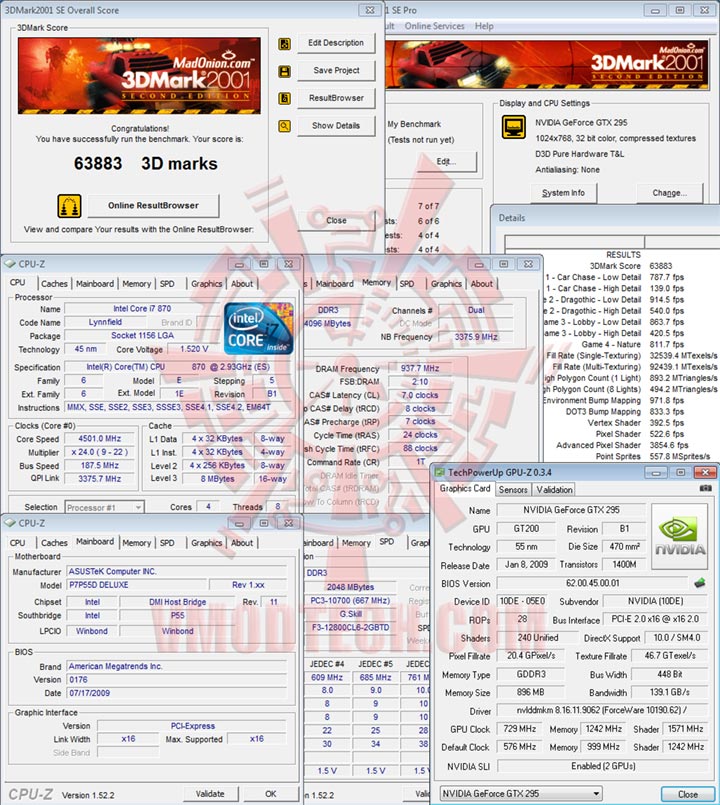Click the NVIDIA SLI field Enabled (2 GPUs)
The width and height of the screenshot is (720, 805).
point(603,766)
